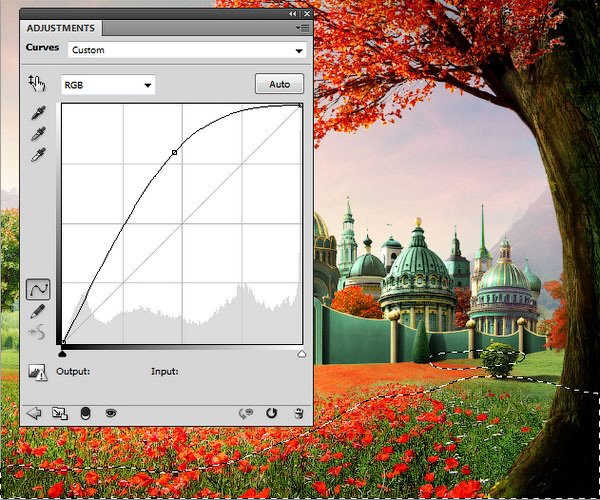Select the on-image targeted adjustment tool
The image size is (600, 500).
click(x=37, y=85)
